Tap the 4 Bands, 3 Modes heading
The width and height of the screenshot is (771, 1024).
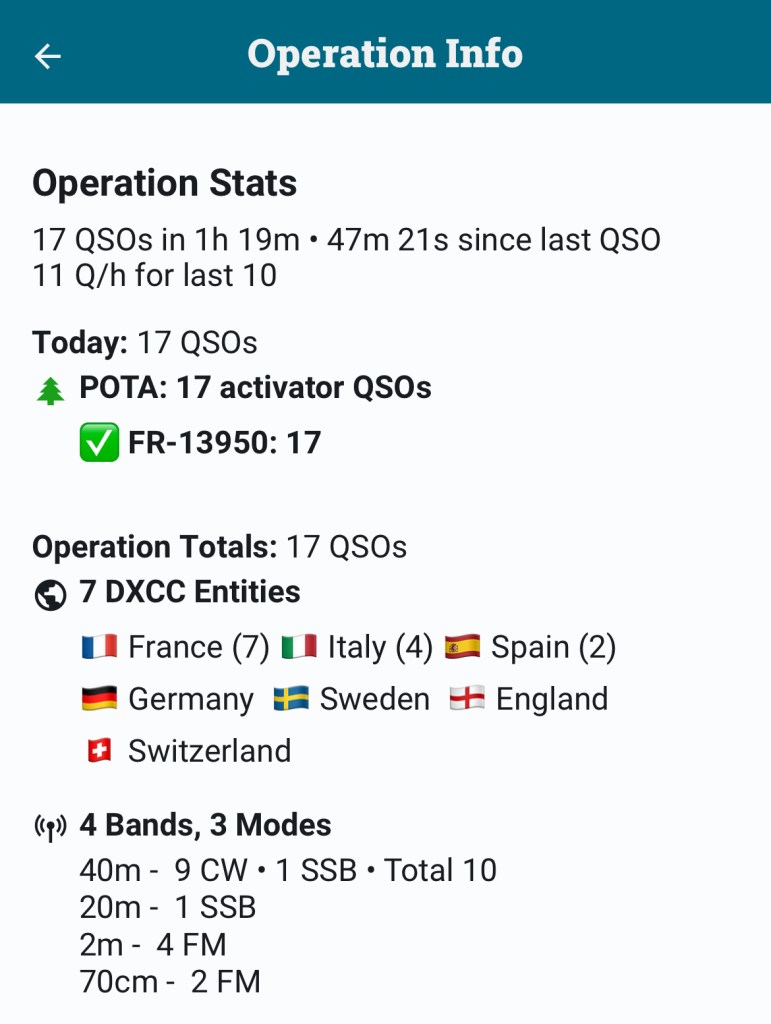(x=205, y=825)
